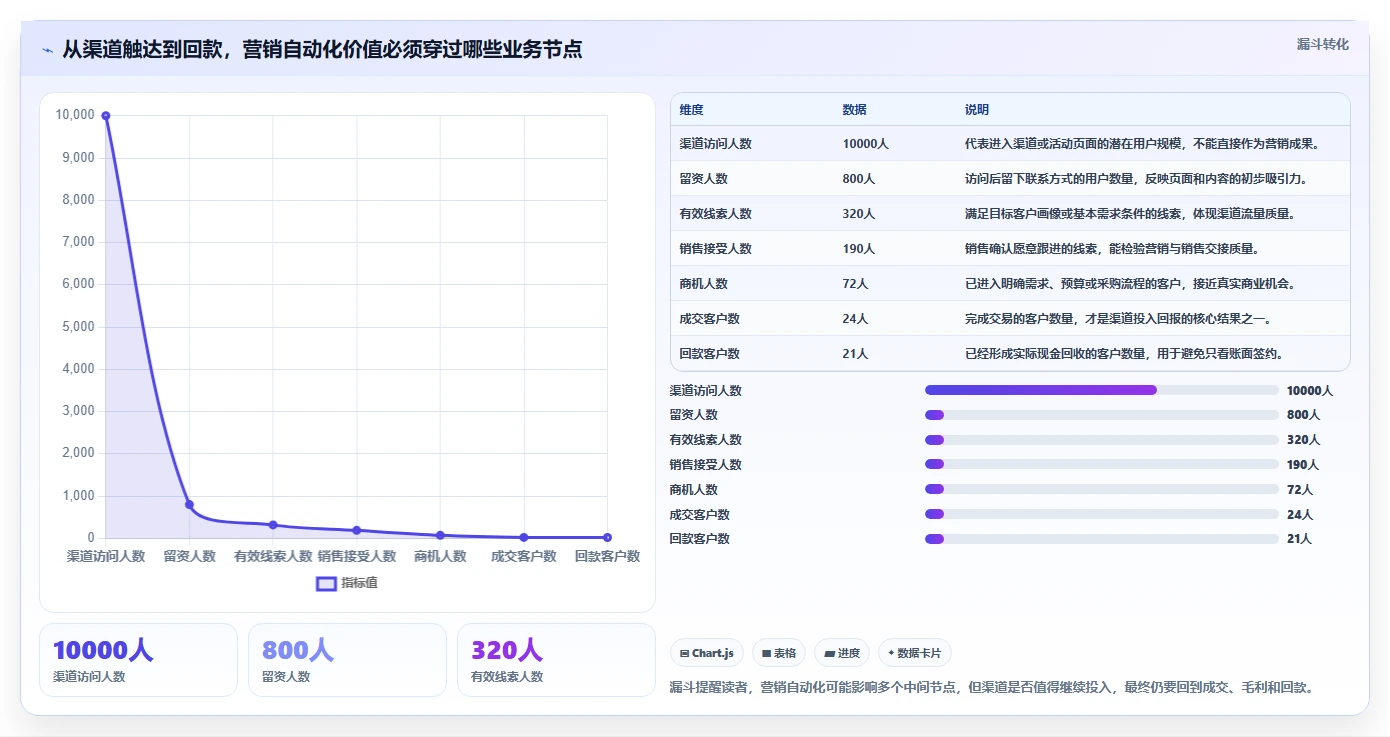The height and width of the screenshot is (737, 1390).
Task: Click the 10000人 table value
Action: click(x=865, y=144)
